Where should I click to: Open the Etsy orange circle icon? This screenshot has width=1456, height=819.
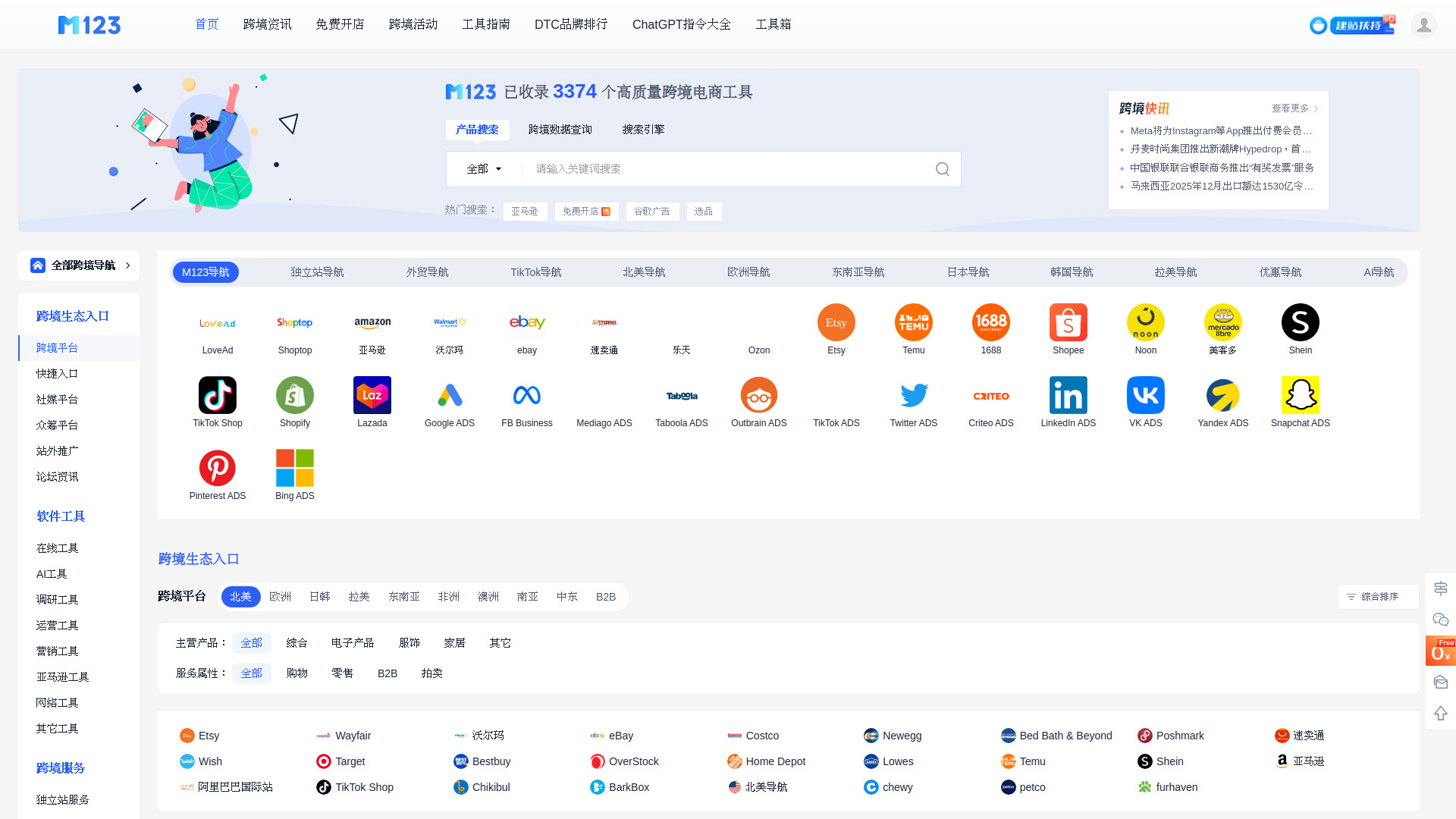836,322
